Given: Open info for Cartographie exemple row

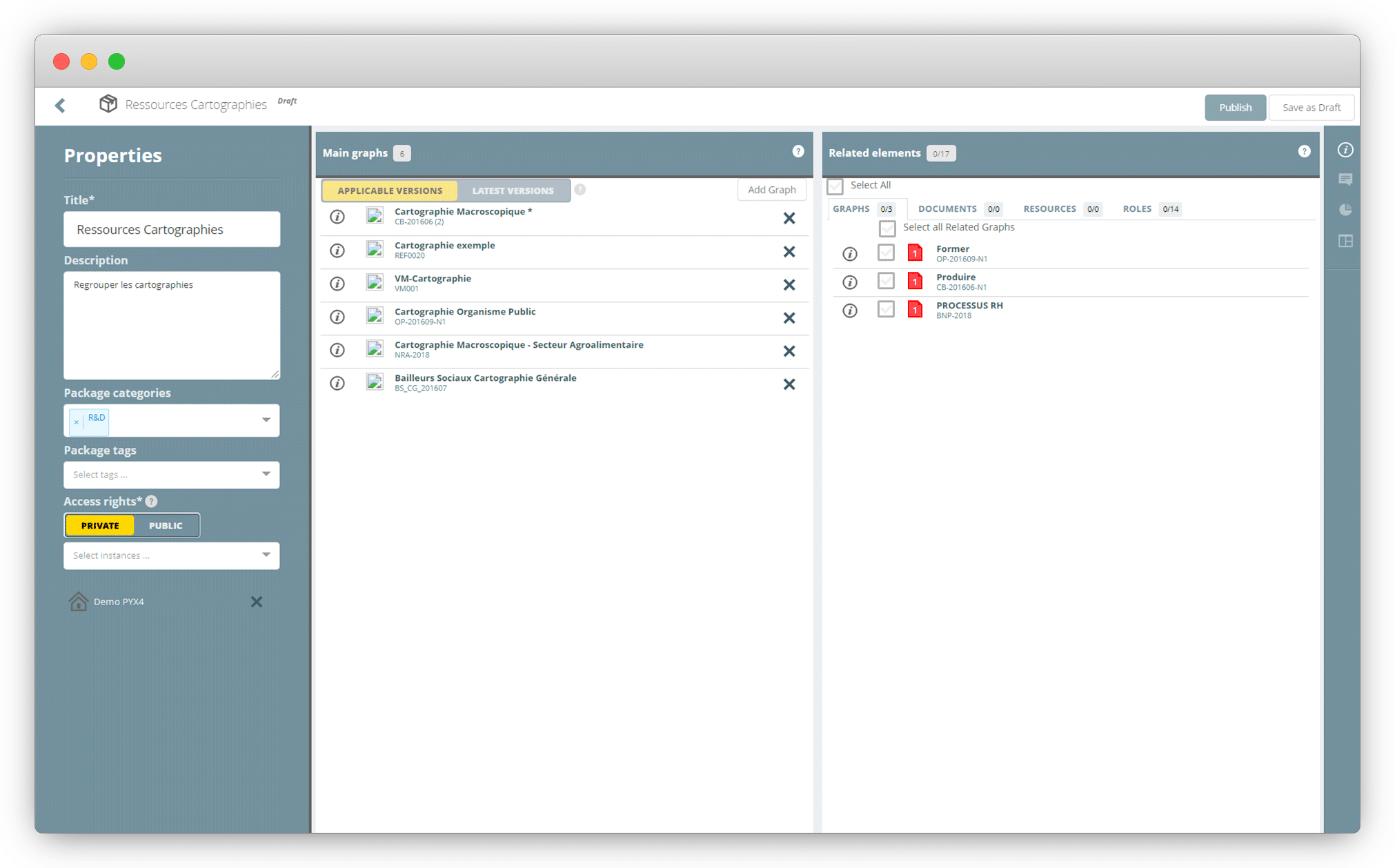Looking at the screenshot, I should [337, 250].
